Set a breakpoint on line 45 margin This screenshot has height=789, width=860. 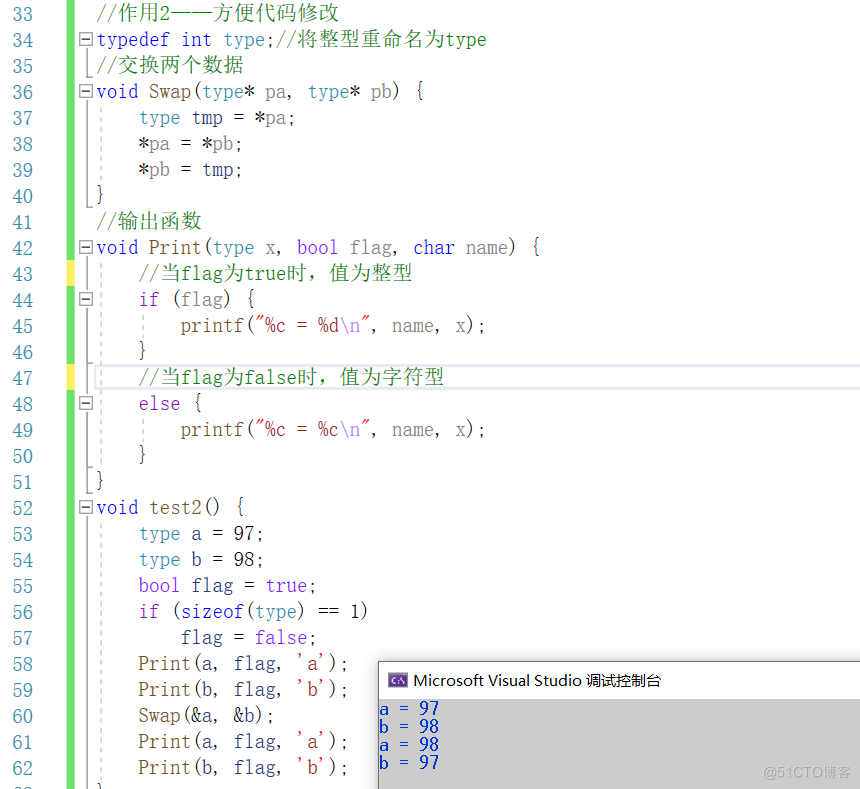point(10,325)
